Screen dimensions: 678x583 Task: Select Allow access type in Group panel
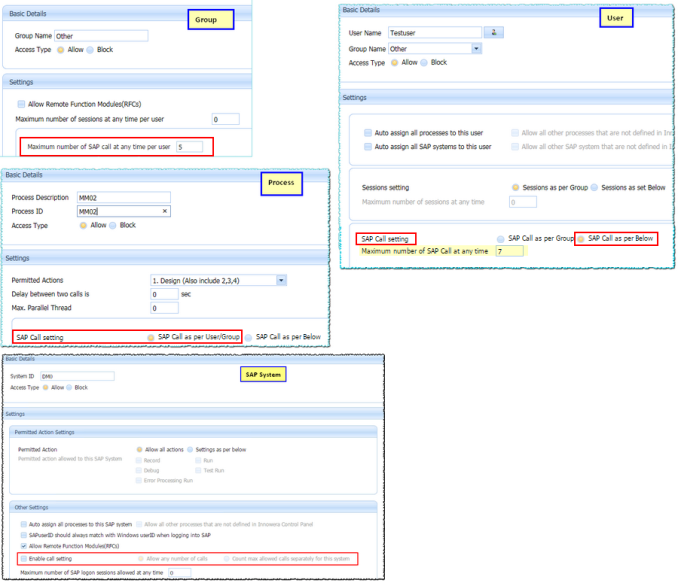click(61, 50)
